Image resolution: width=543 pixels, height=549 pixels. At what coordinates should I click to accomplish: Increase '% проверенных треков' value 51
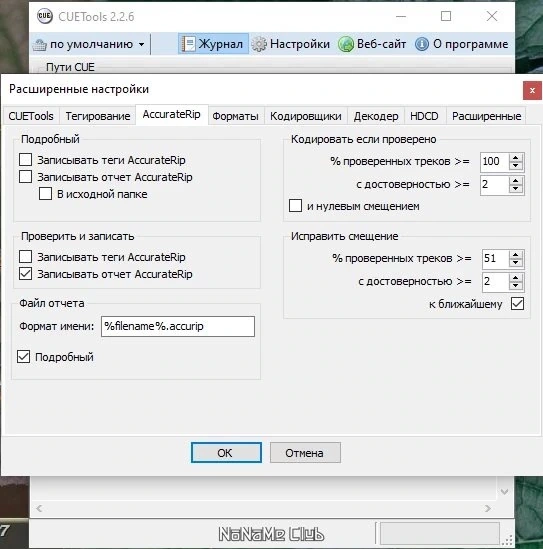(516, 255)
